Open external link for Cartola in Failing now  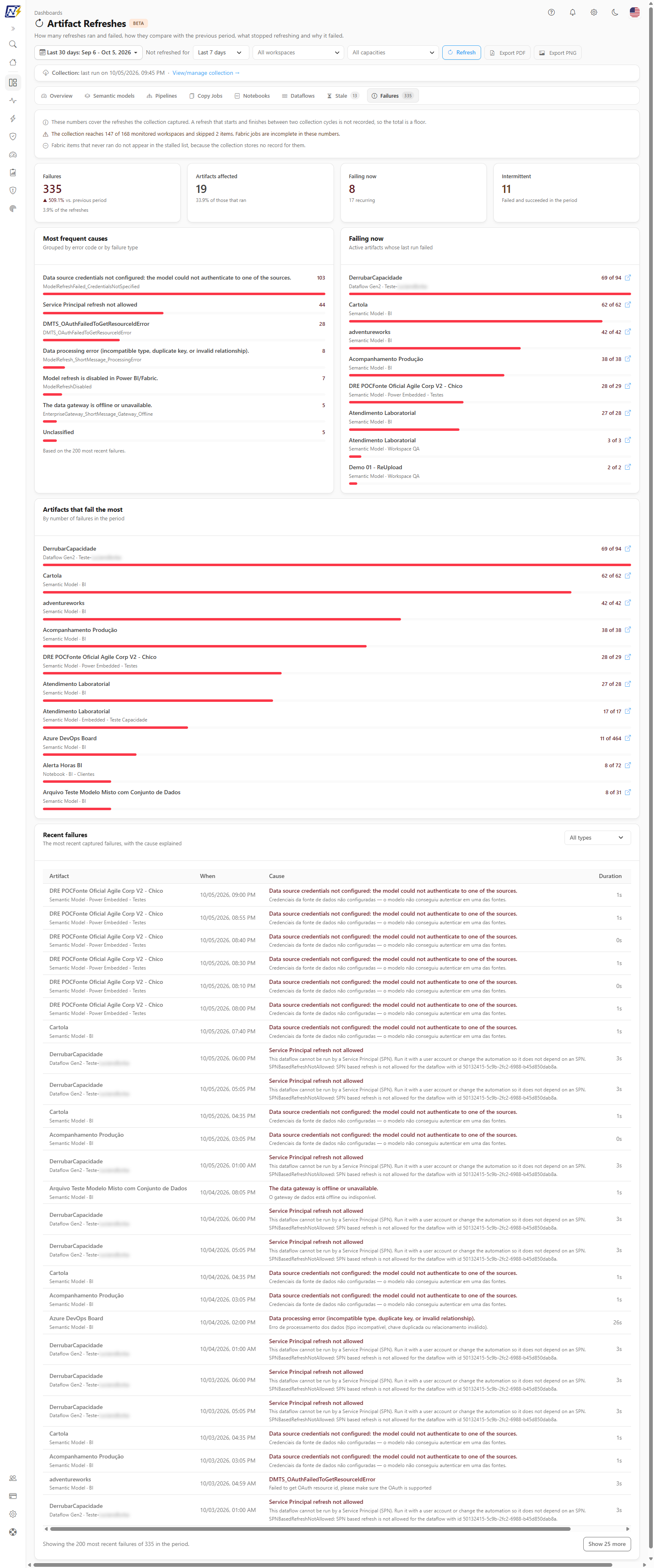[628, 305]
